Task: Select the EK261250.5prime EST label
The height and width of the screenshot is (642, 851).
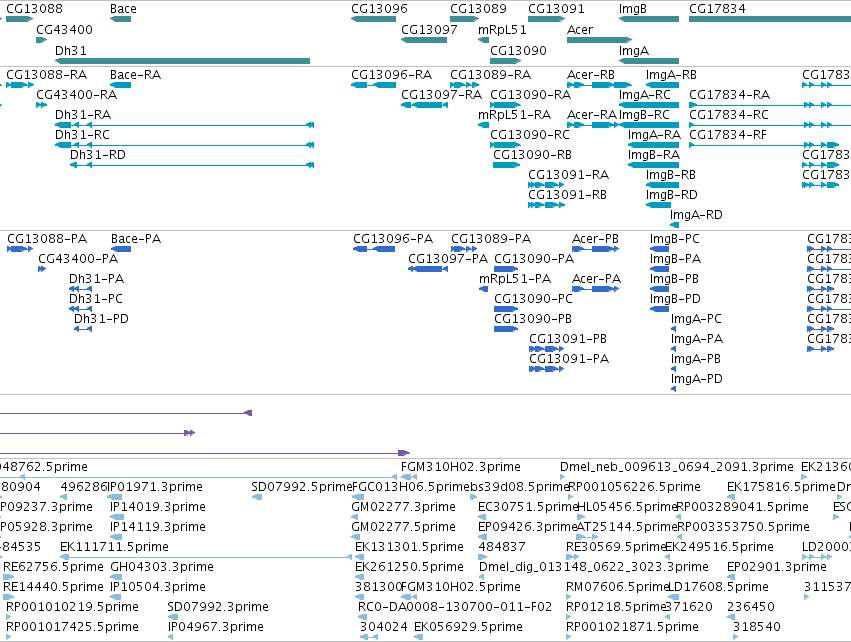Action: pyautogui.click(x=409, y=567)
